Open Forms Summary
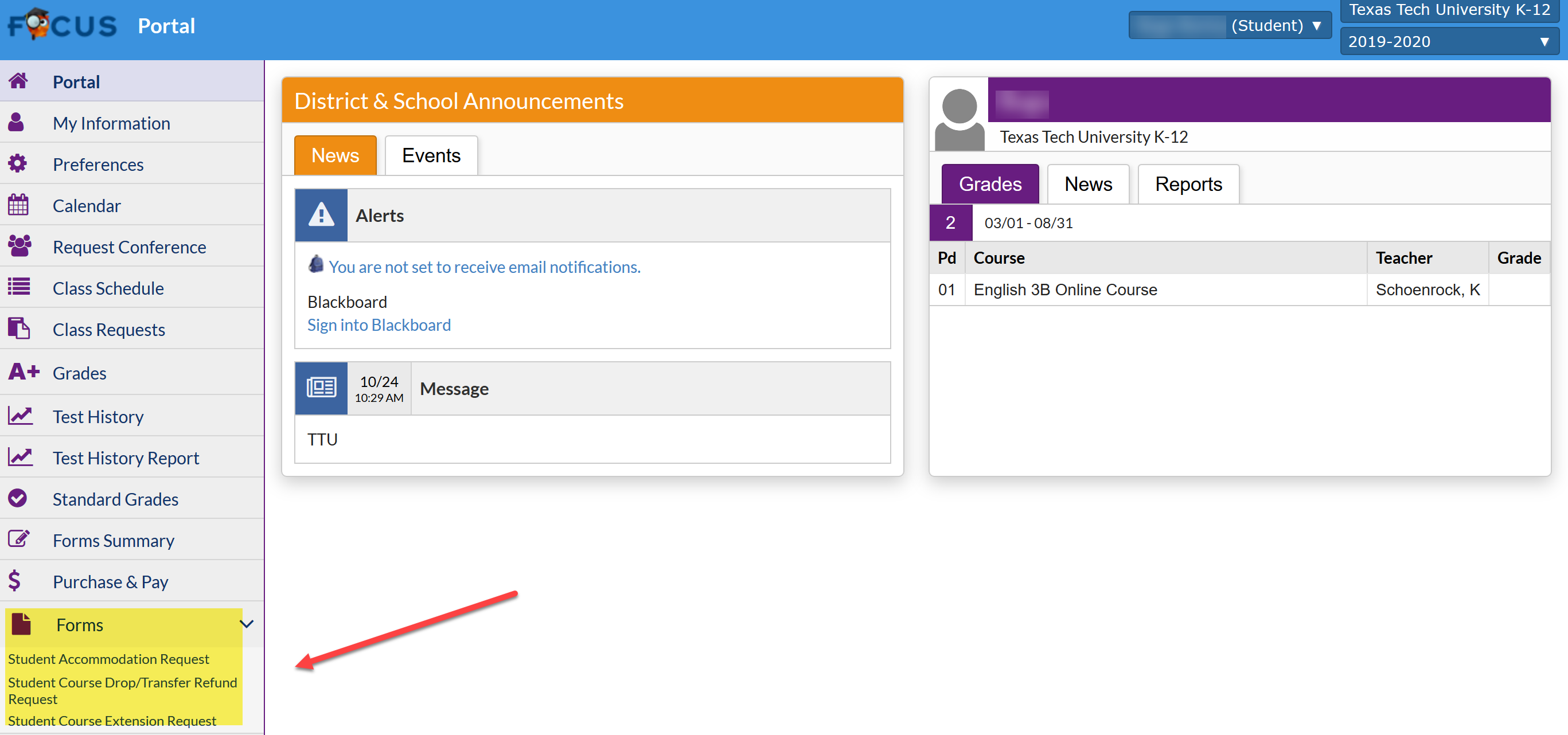Image resolution: width=1568 pixels, height=735 pixels. 132,540
